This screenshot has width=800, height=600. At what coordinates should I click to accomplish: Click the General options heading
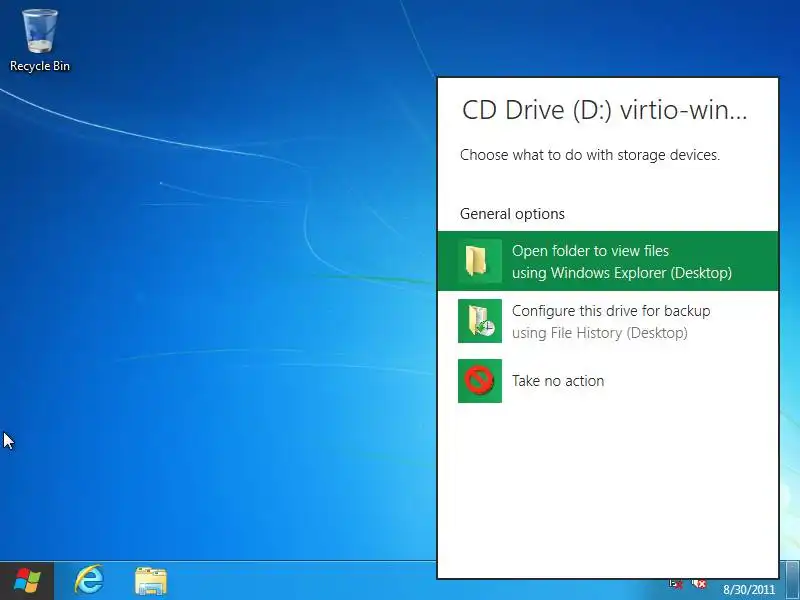512,214
